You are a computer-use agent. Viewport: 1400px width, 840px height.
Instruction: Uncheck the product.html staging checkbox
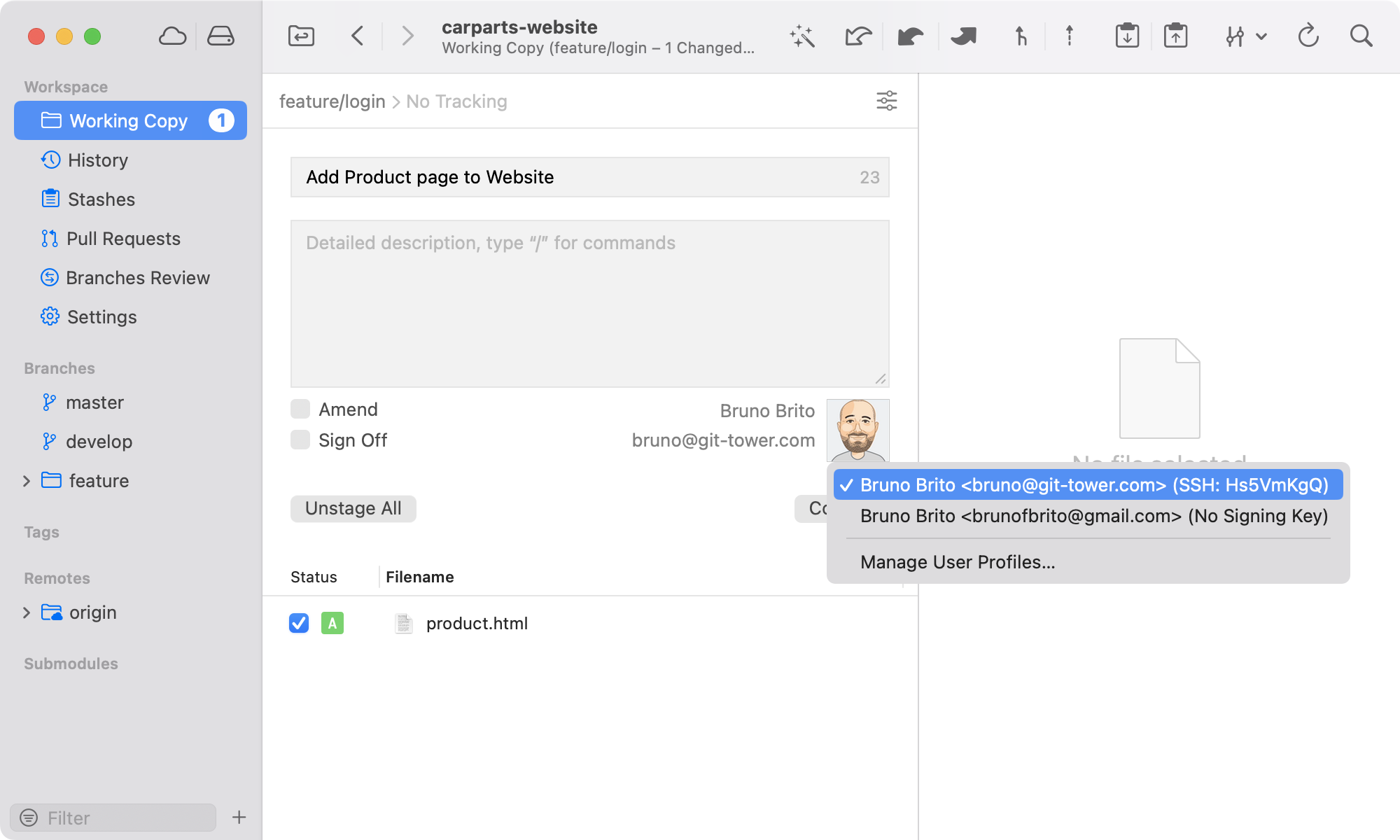298,623
